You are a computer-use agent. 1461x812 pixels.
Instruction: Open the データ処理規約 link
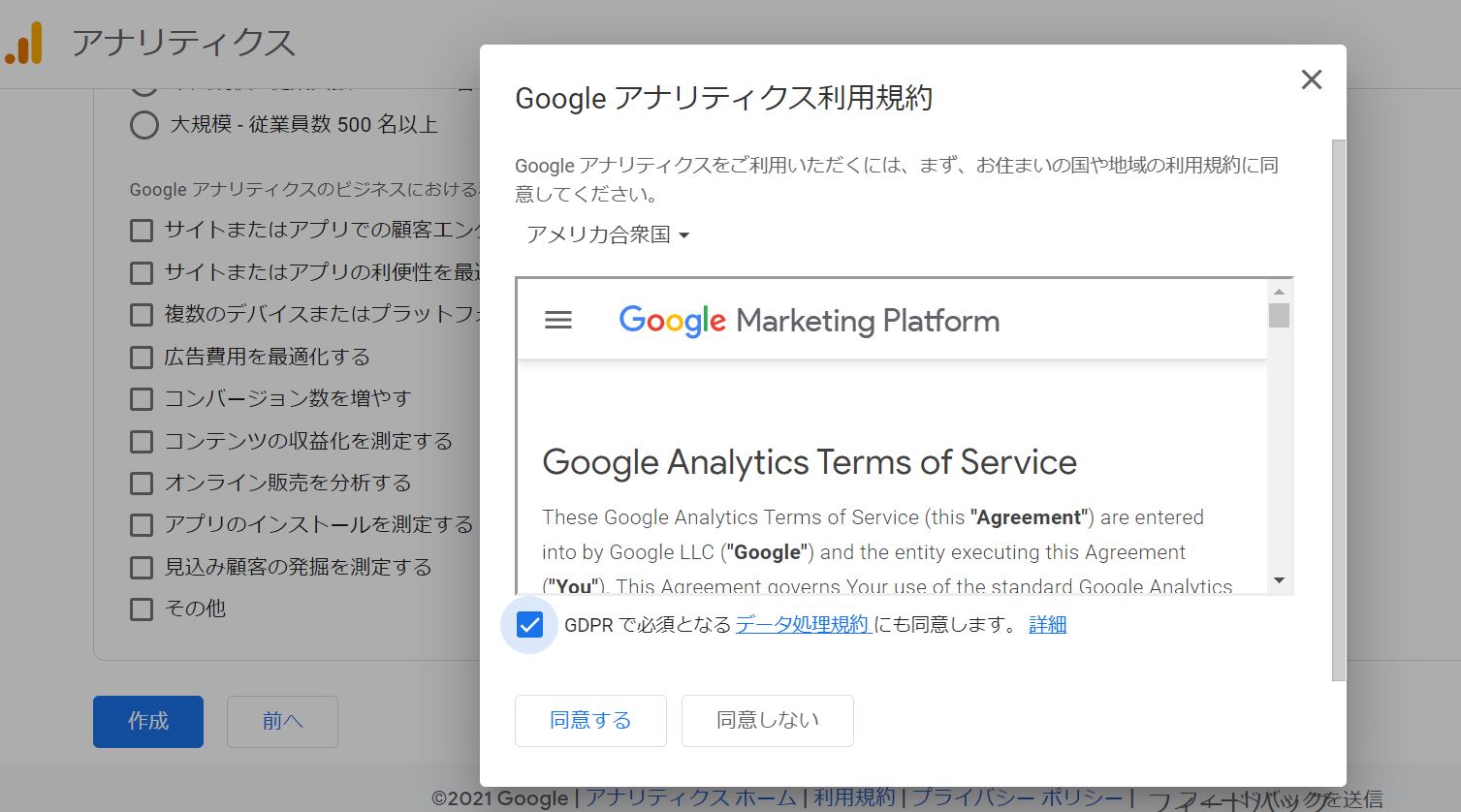pyautogui.click(x=802, y=625)
